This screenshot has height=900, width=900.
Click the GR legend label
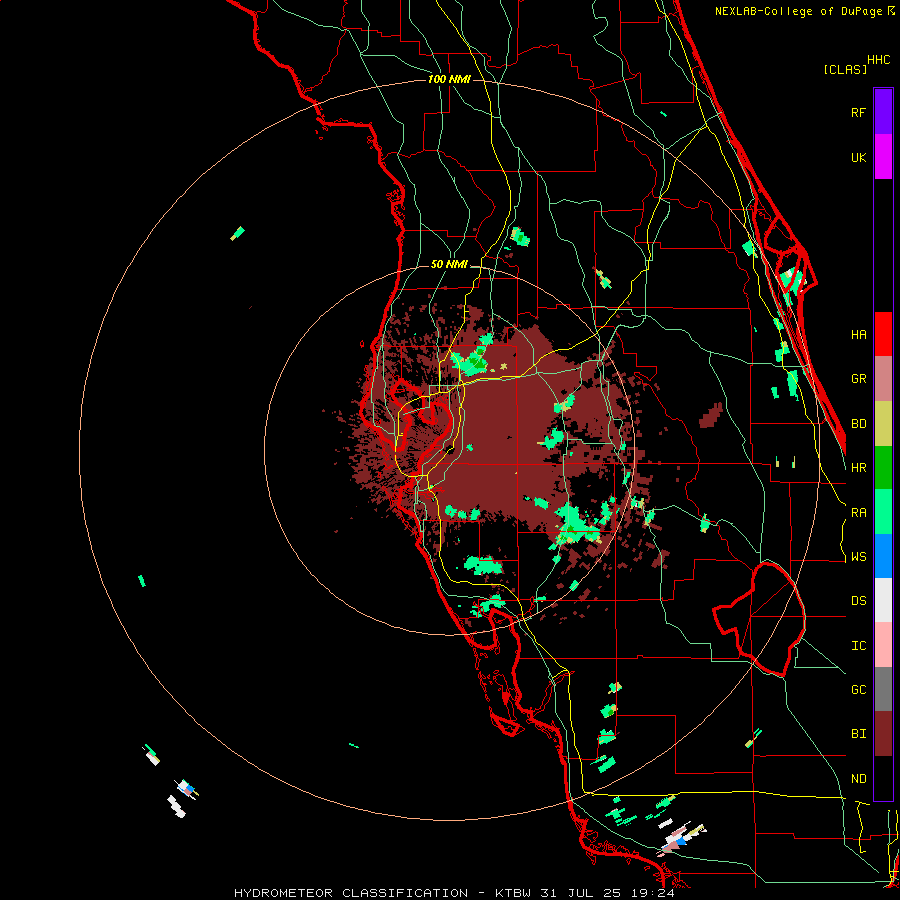[x=858, y=379]
